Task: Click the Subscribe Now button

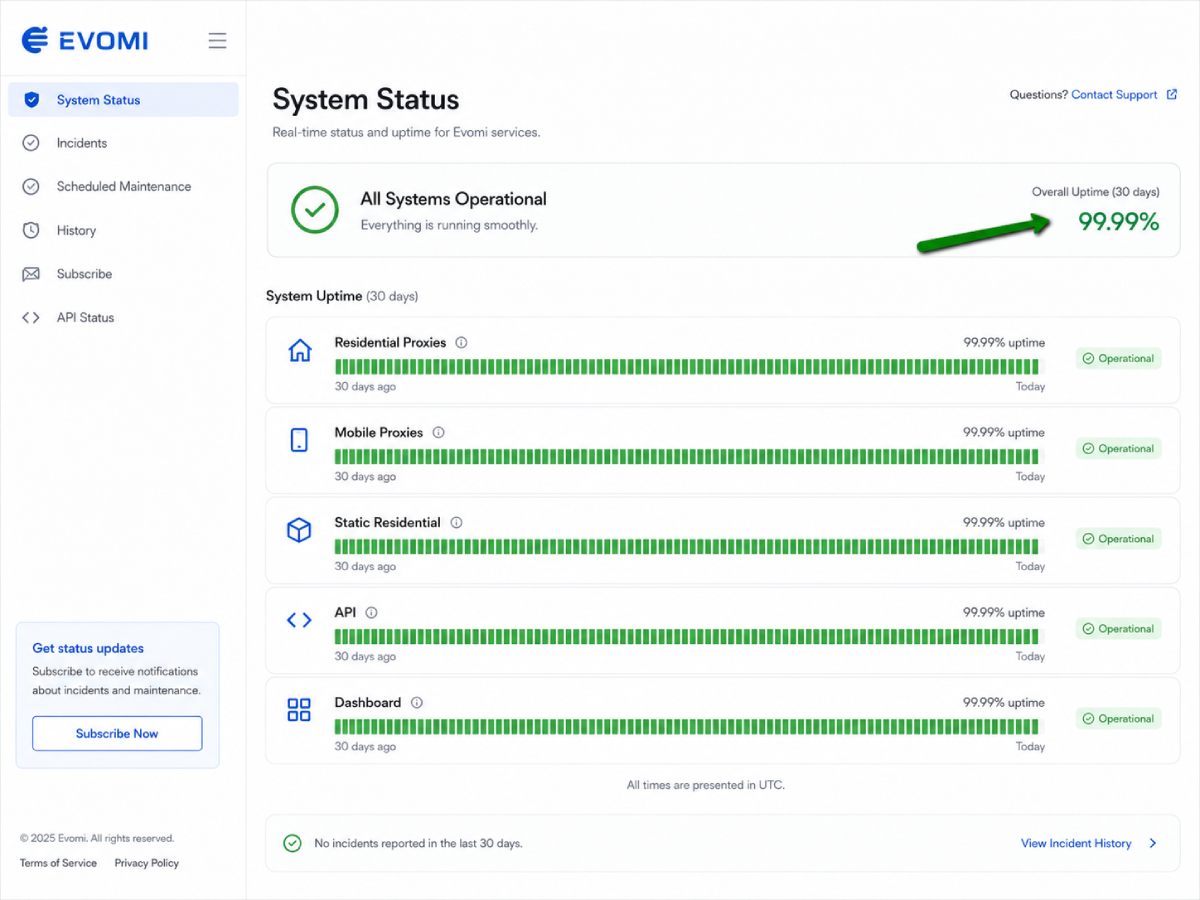Action: pyautogui.click(x=117, y=733)
